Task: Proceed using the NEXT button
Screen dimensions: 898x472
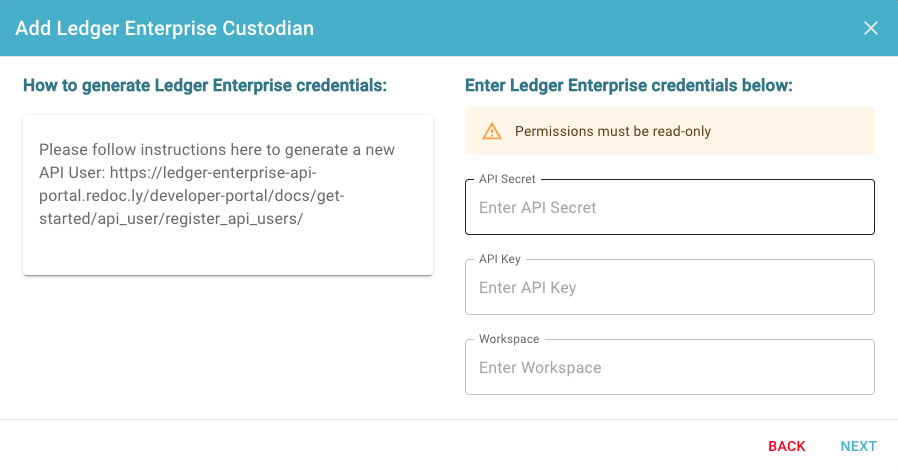Action: (x=858, y=446)
